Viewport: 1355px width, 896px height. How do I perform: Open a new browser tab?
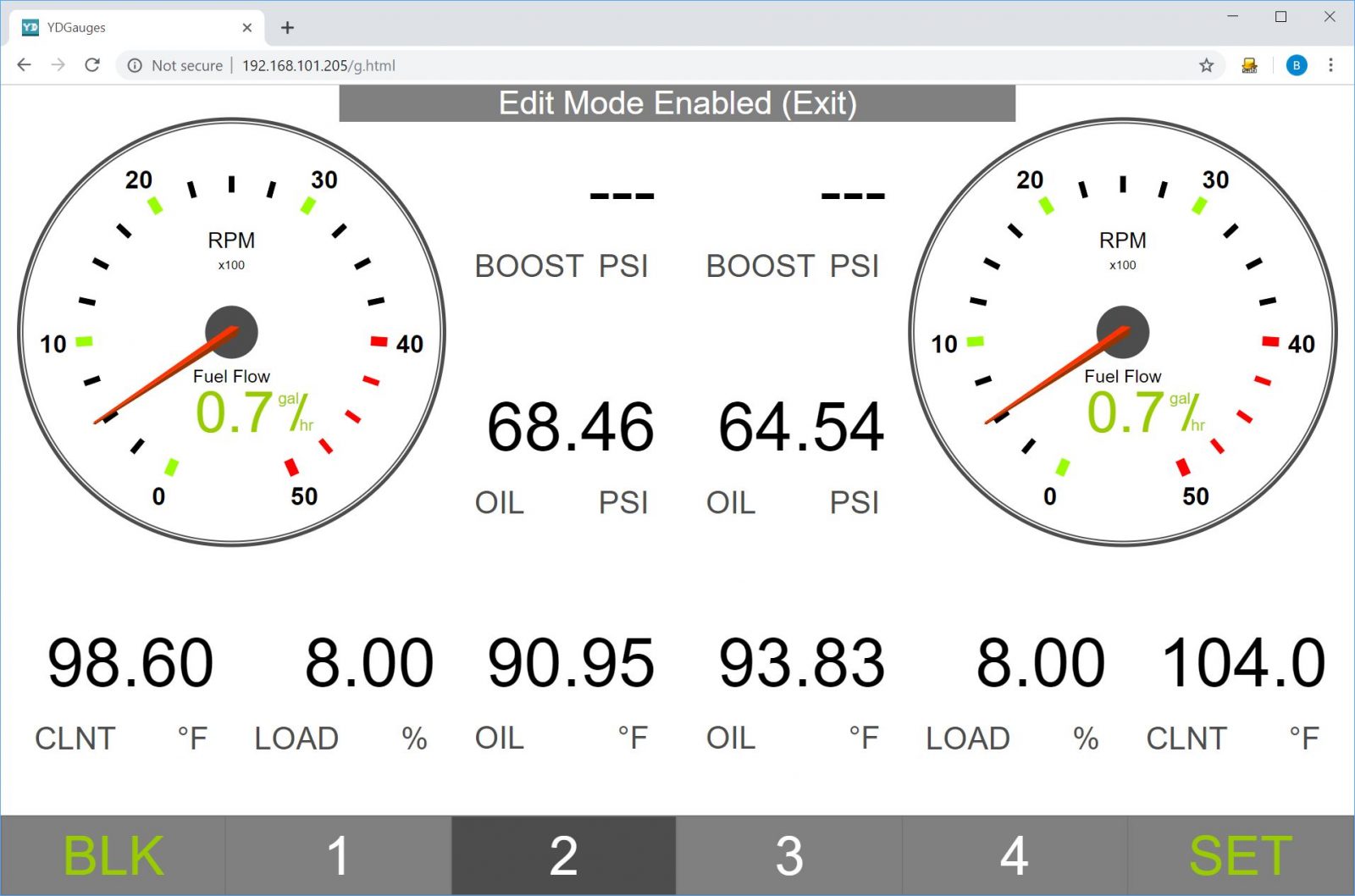pyautogui.click(x=288, y=28)
